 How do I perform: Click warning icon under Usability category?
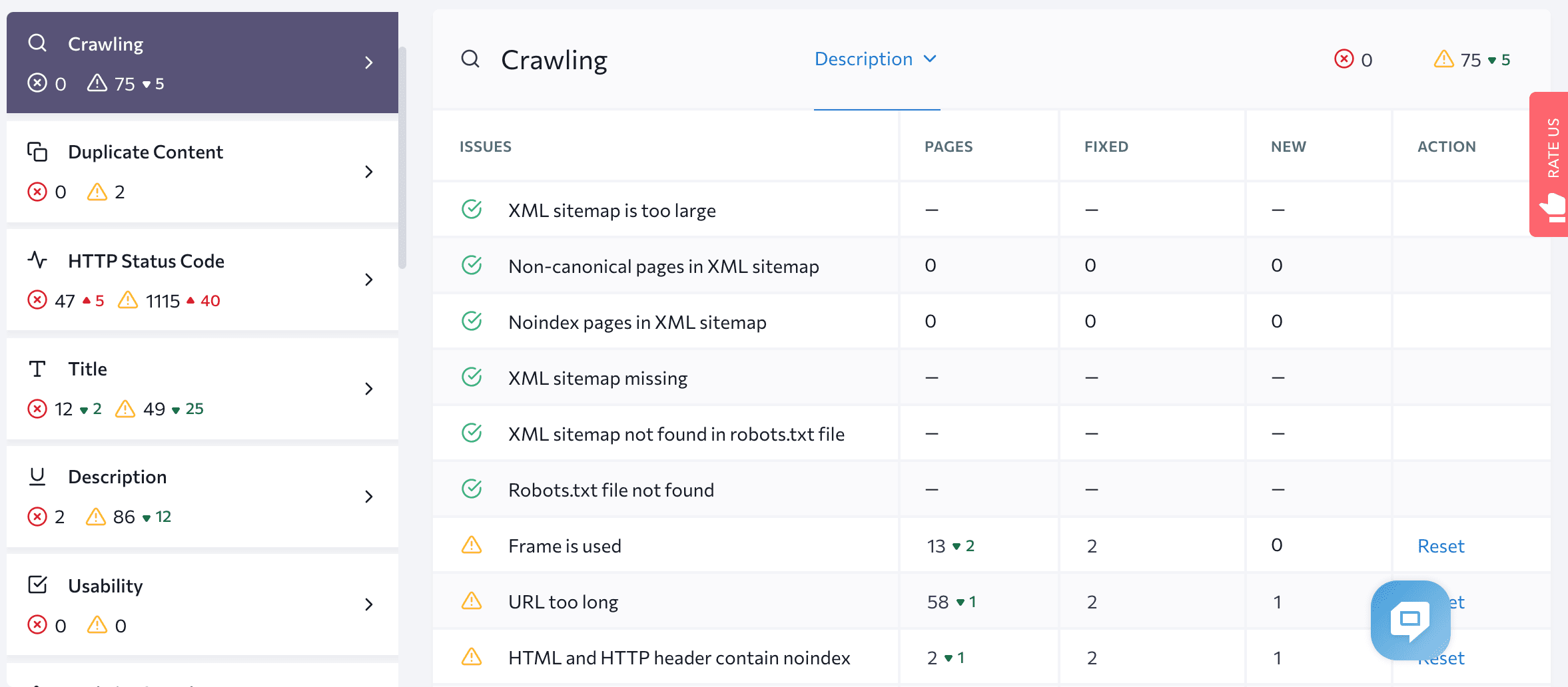(97, 624)
